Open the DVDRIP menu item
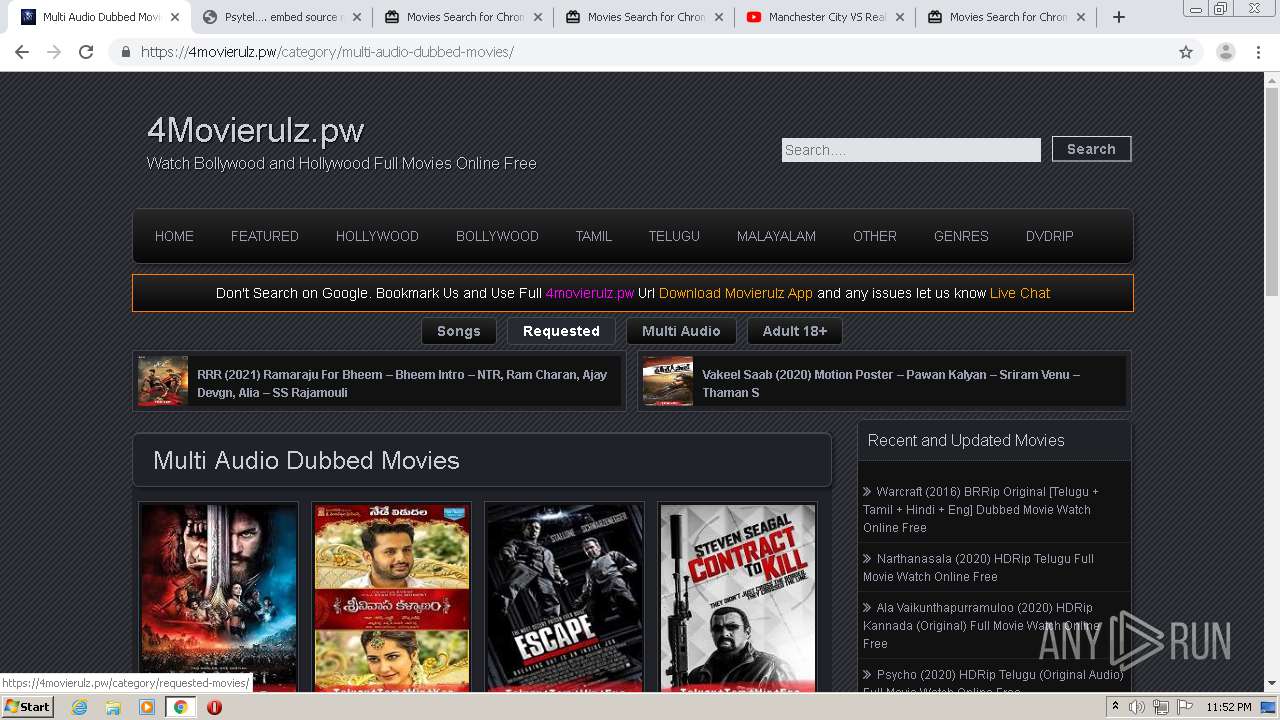 pos(1050,236)
